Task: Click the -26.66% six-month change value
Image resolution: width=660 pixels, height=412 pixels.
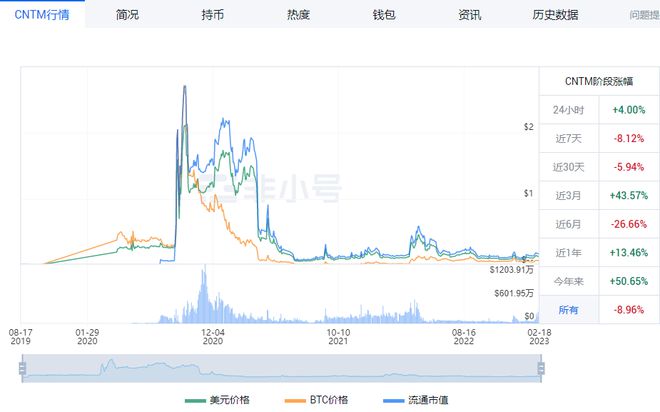Action: 629,224
